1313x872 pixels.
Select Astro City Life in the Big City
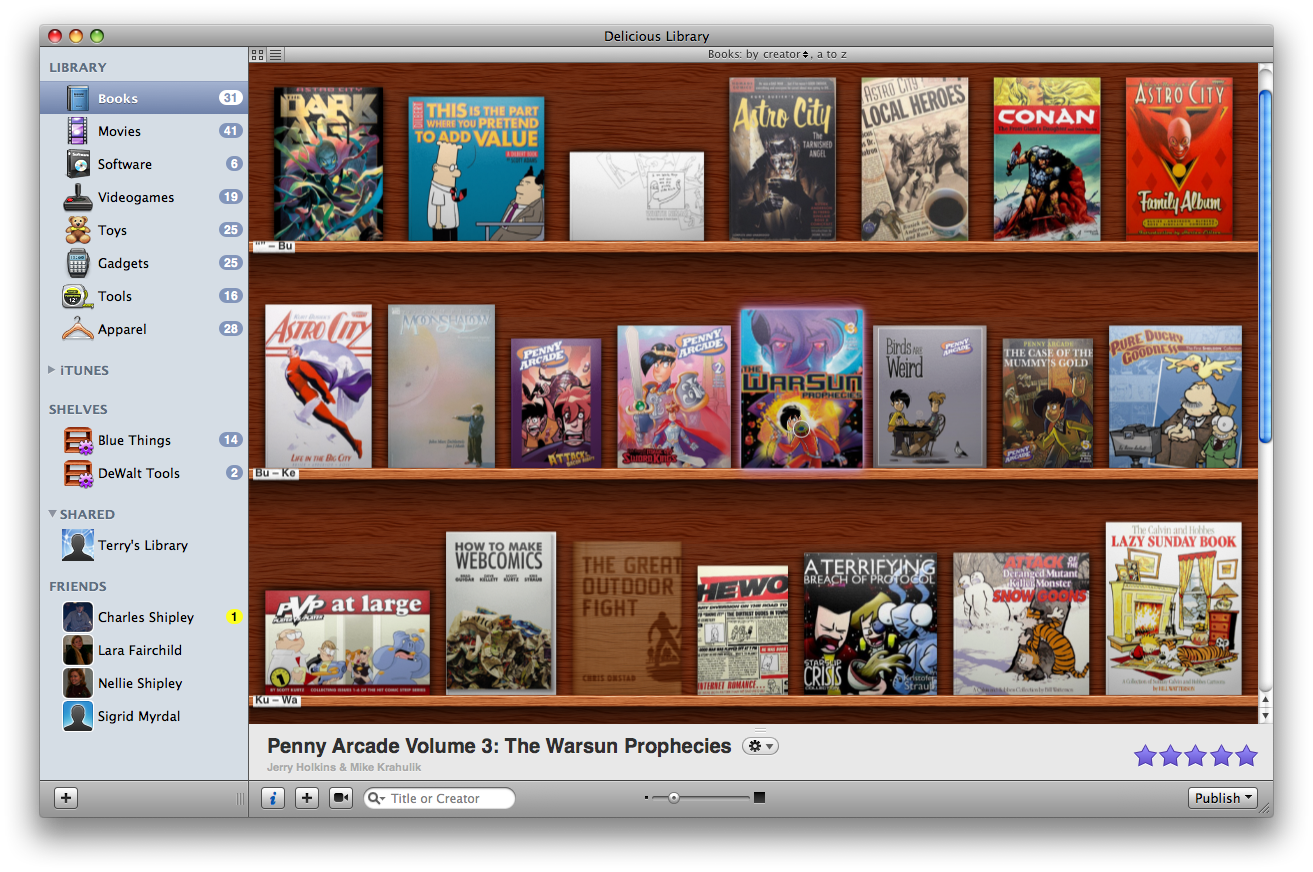tap(318, 386)
